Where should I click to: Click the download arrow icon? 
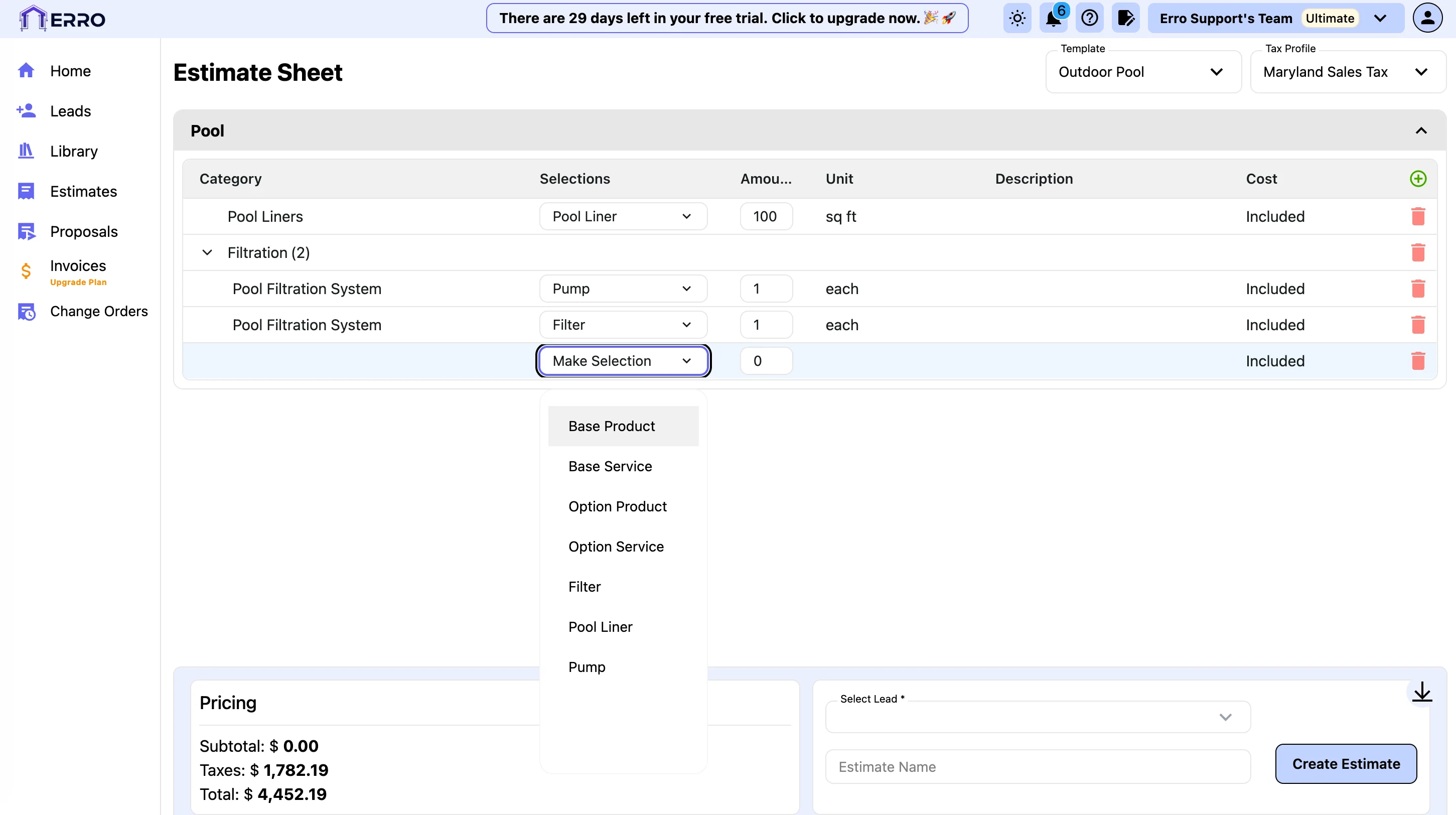[1421, 691]
